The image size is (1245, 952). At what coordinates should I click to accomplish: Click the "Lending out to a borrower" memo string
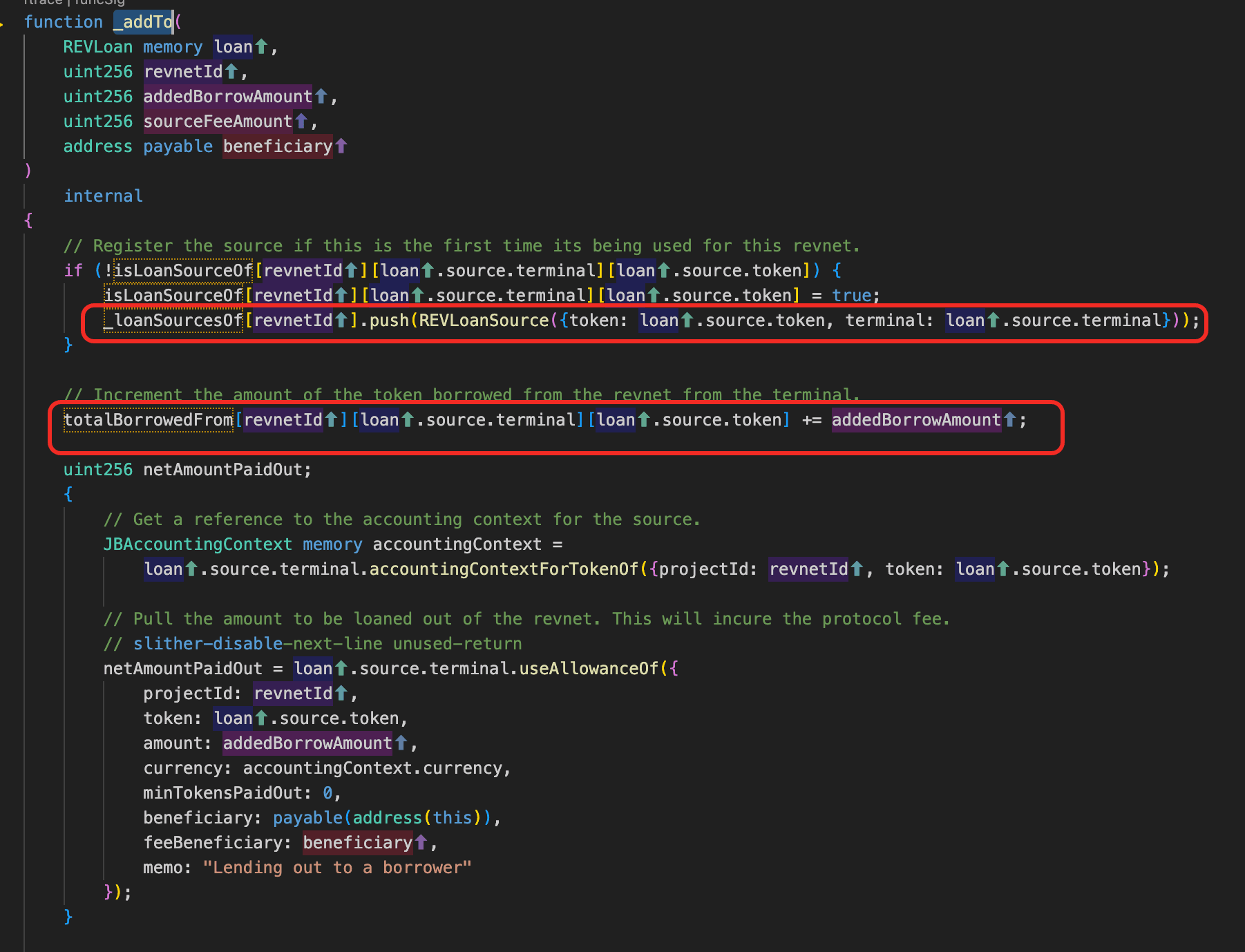tap(337, 868)
